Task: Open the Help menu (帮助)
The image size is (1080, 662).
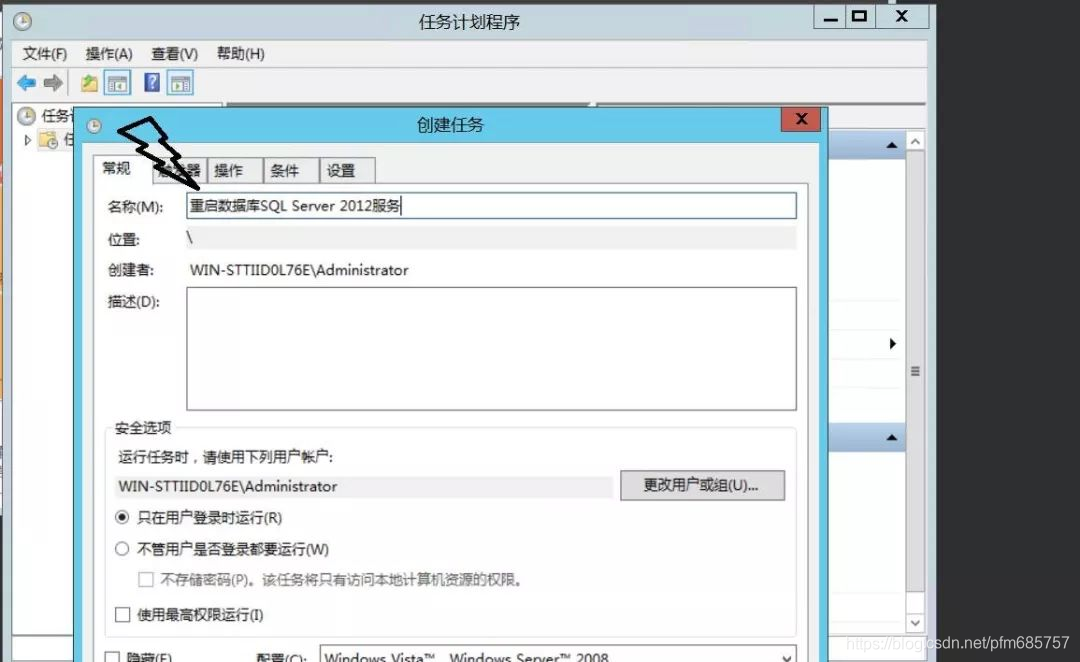Action: pos(240,54)
